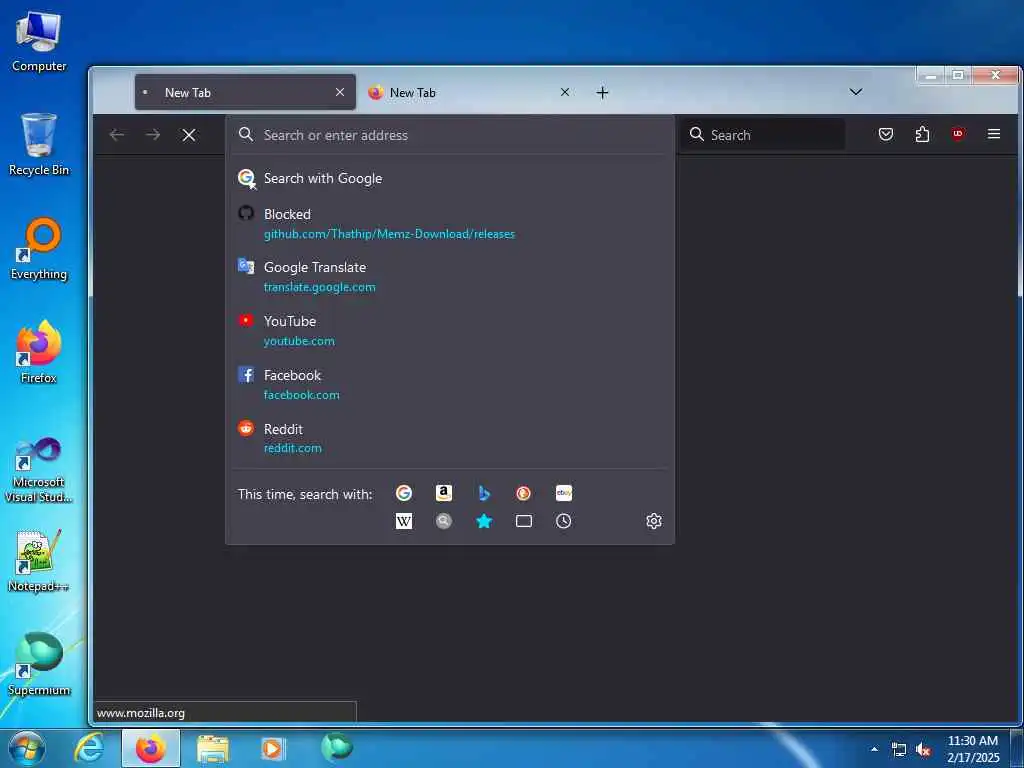The width and height of the screenshot is (1024, 768).
Task: Switch to the second New Tab with Firefox logo
Action: (x=470, y=92)
